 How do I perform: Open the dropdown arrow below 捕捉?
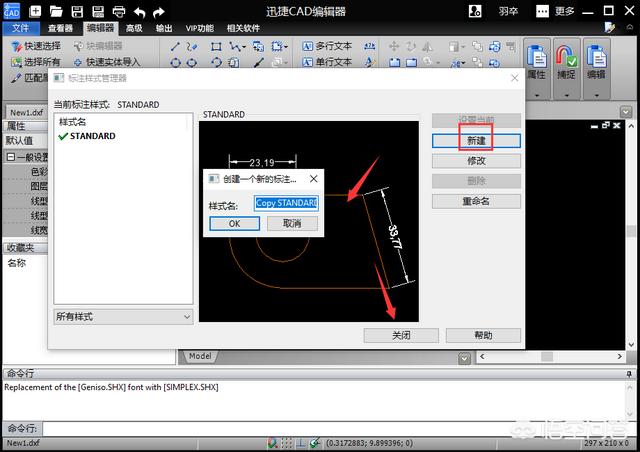(x=567, y=95)
